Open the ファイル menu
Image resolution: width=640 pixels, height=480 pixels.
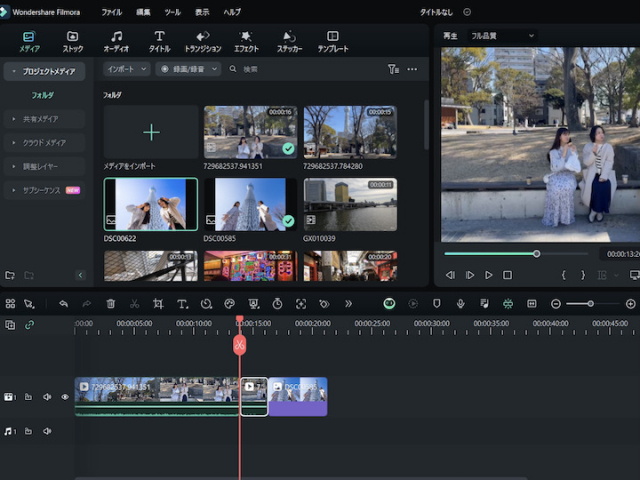111,12
